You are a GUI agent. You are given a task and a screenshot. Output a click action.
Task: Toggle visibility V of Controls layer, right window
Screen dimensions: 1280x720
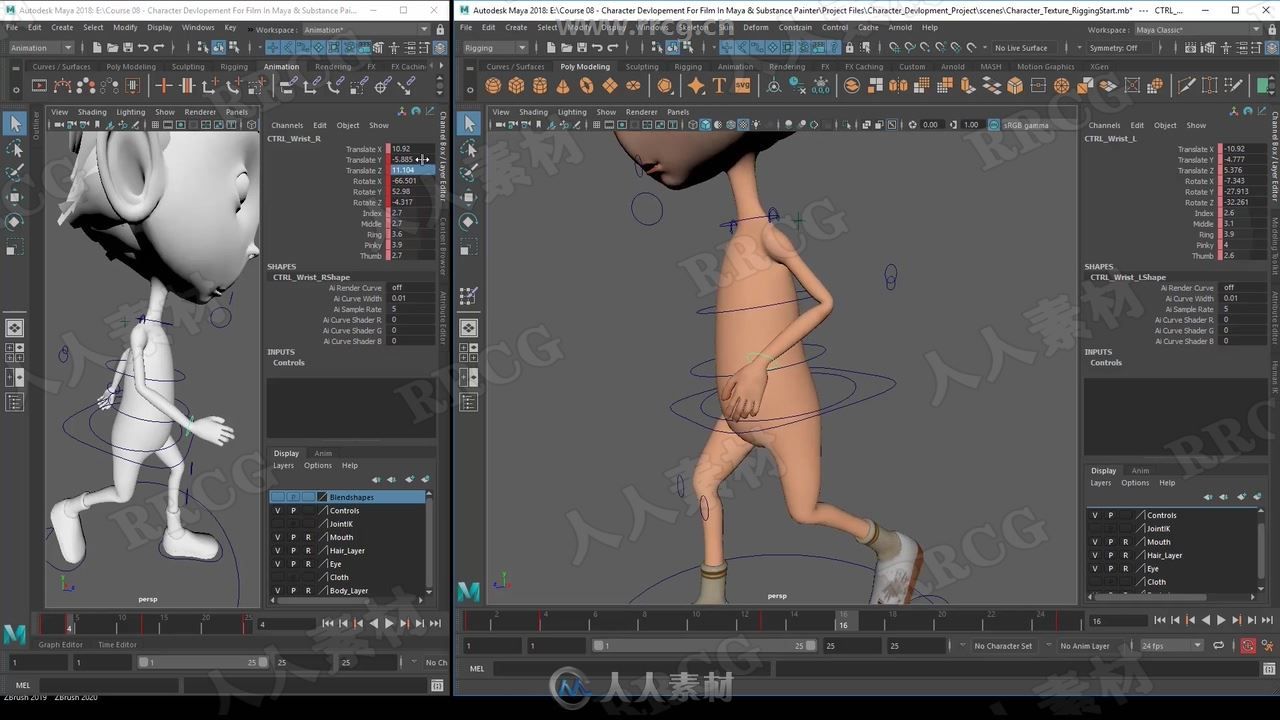[x=1094, y=515]
